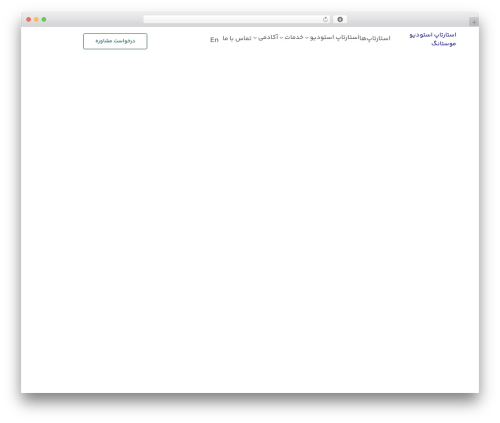Screen dimensions: 500x423
Task: Open the استارتاپ استودیو menu item
Action: pyautogui.click(x=335, y=37)
